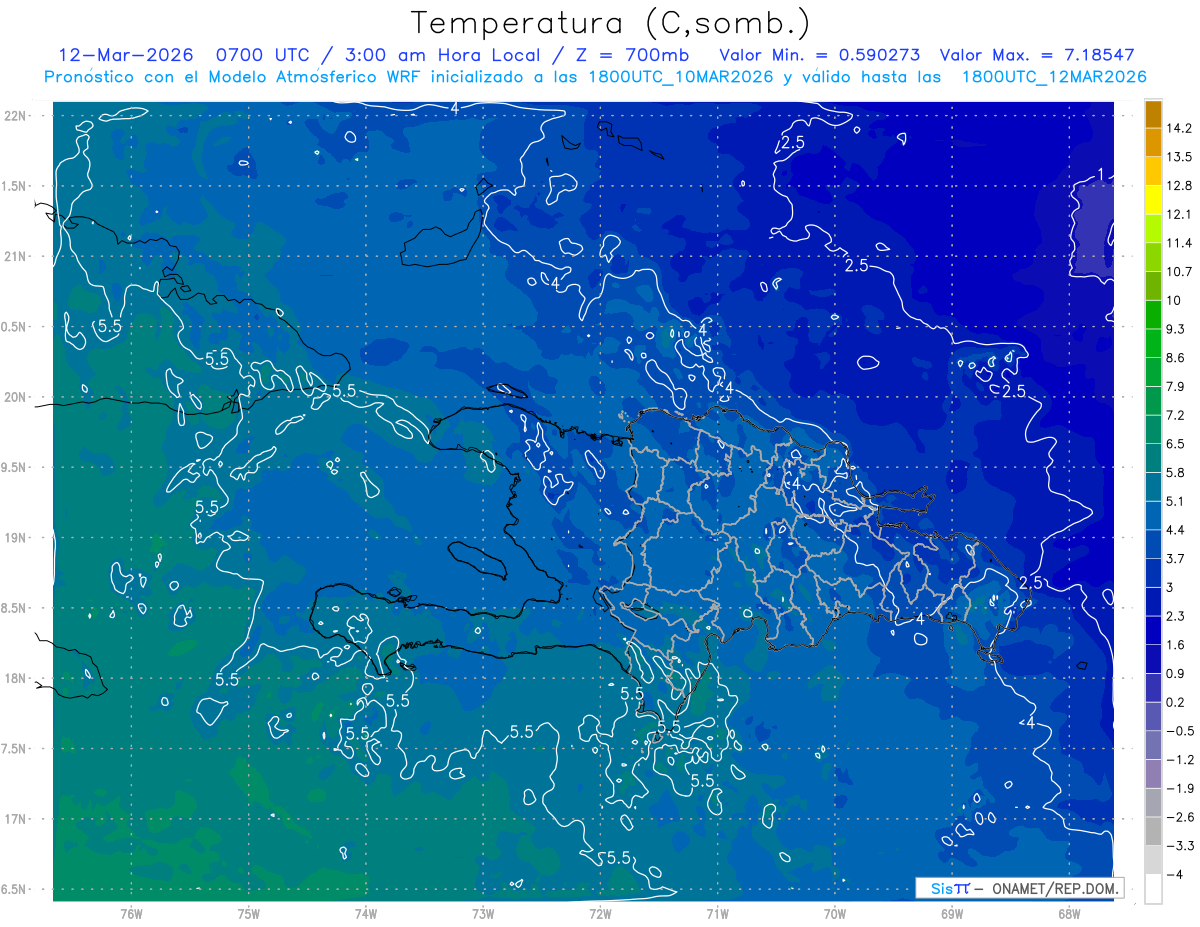Click the "13.5" value on the color scale

click(x=1180, y=157)
